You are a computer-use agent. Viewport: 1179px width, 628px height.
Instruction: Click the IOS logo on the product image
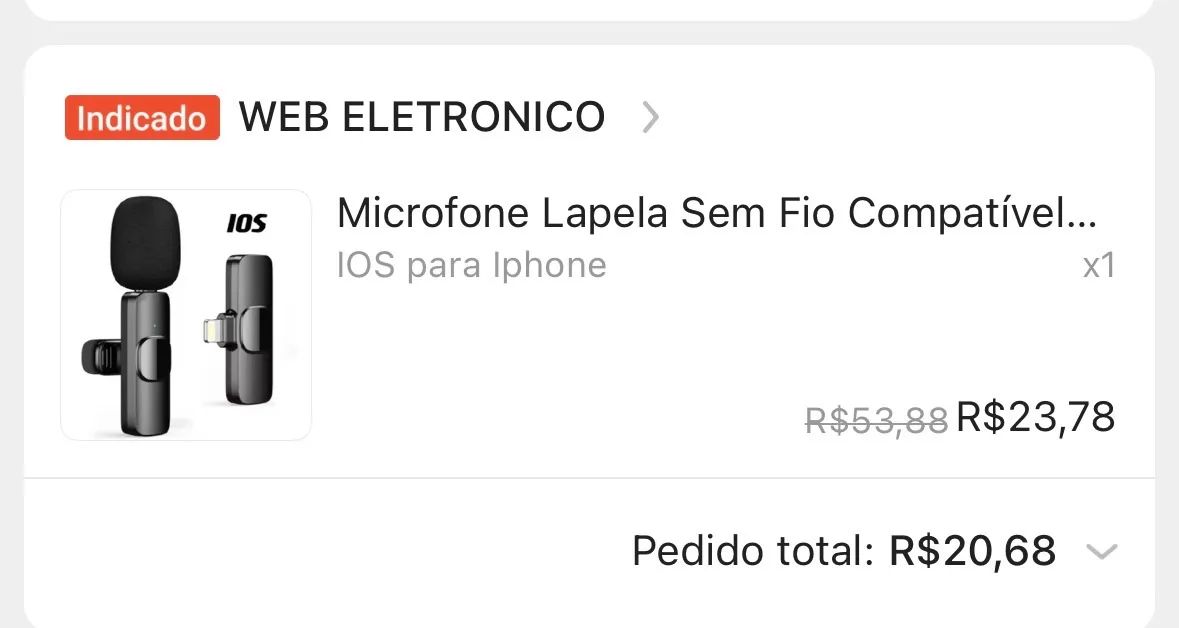pos(246,224)
